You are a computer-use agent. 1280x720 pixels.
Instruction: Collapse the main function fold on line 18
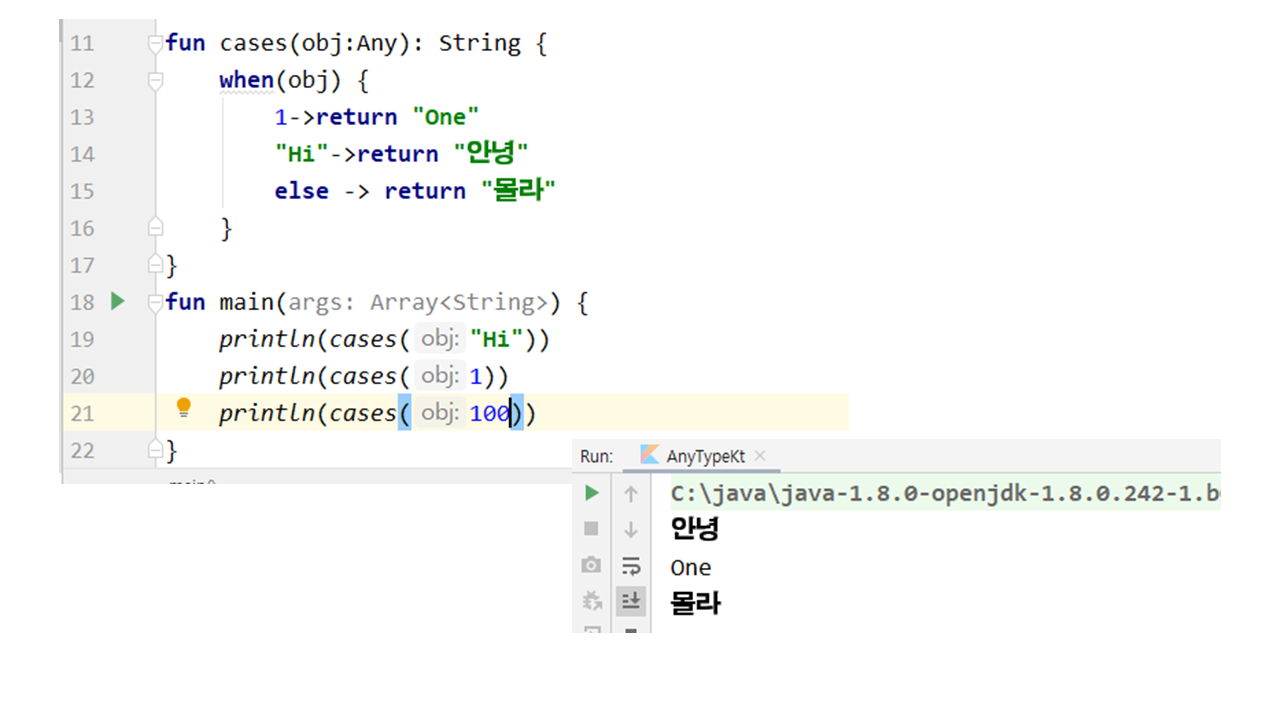[155, 302]
